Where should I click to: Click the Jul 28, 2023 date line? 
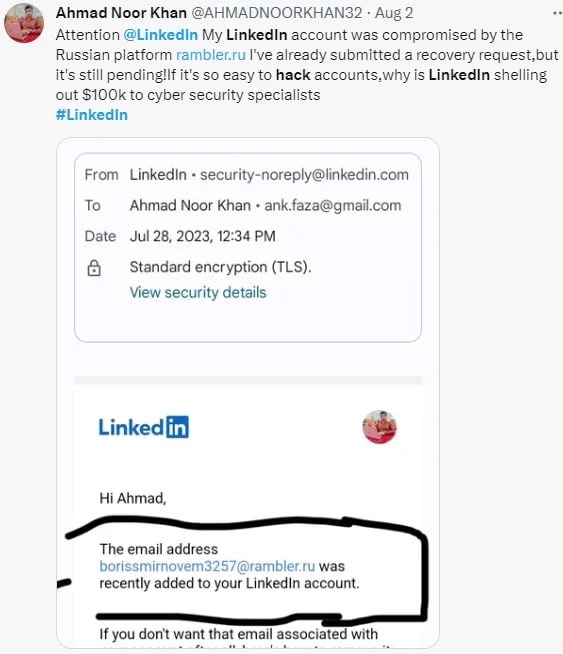click(x=203, y=236)
